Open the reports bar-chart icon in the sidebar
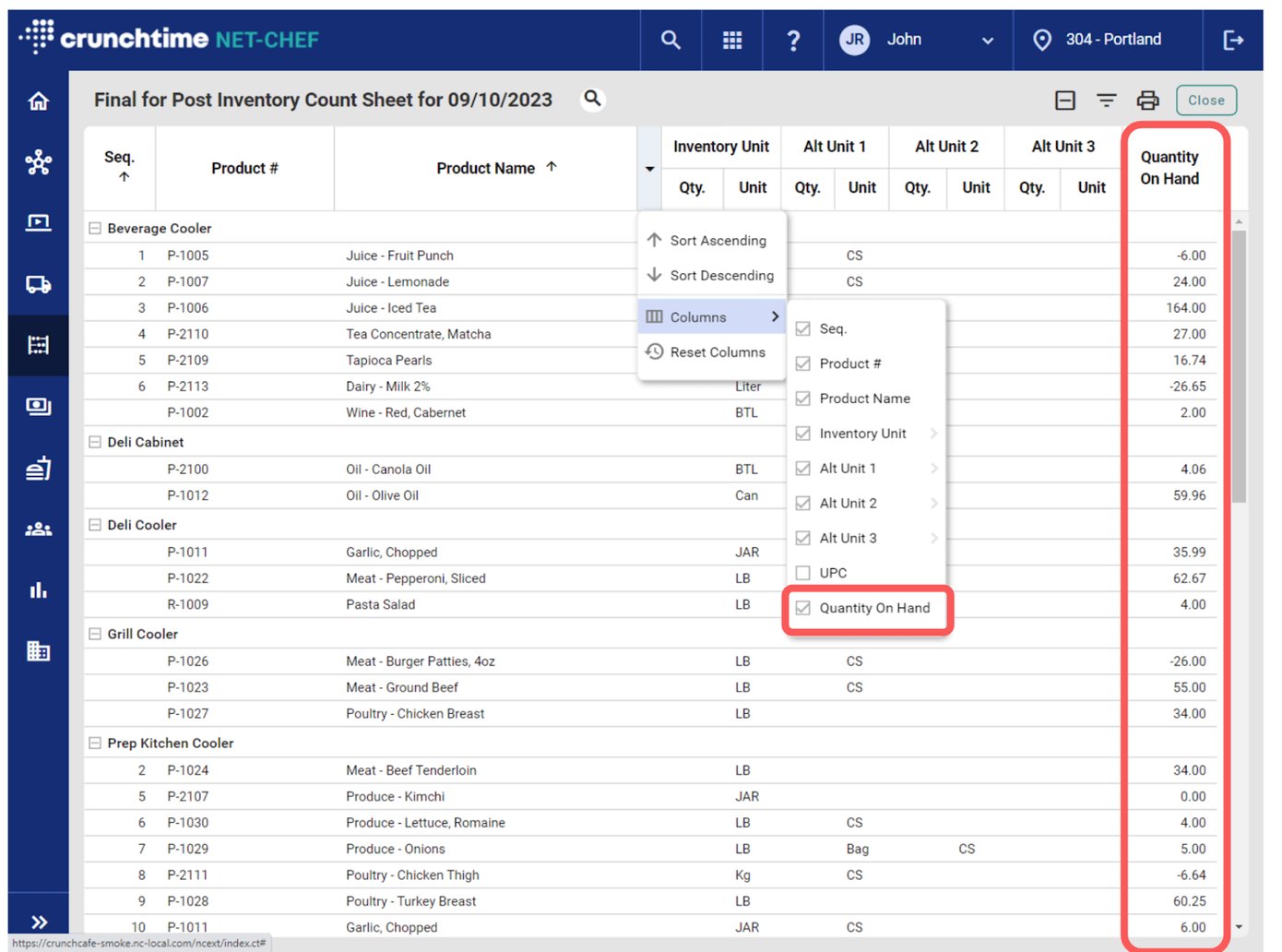Image resolution: width=1282 pixels, height=952 pixels. tap(38, 589)
